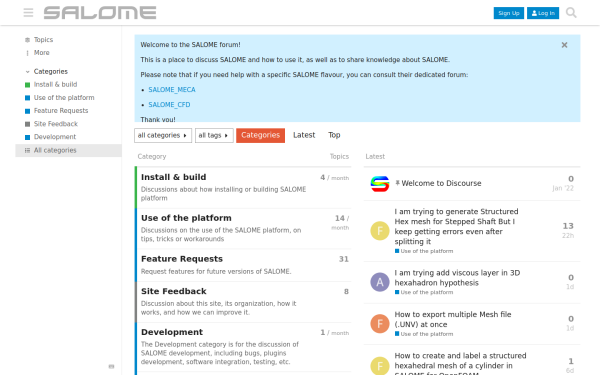This screenshot has height=375, width=600.
Task: Switch to the Latest tab
Action: [x=304, y=135]
